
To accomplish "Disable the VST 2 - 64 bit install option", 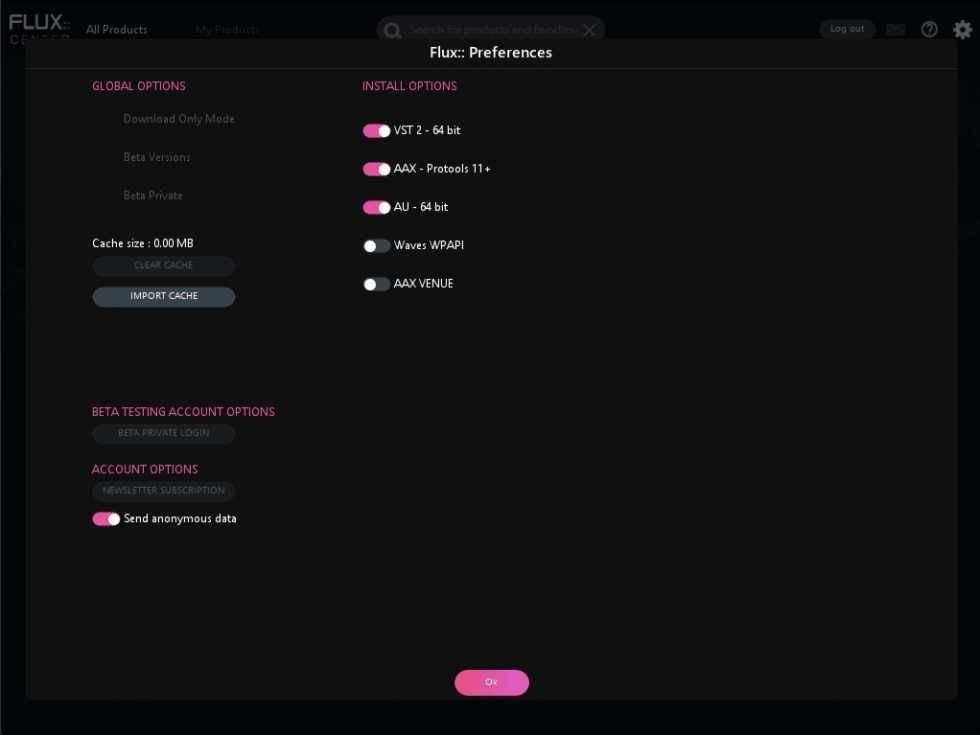I will pyautogui.click(x=377, y=131).
